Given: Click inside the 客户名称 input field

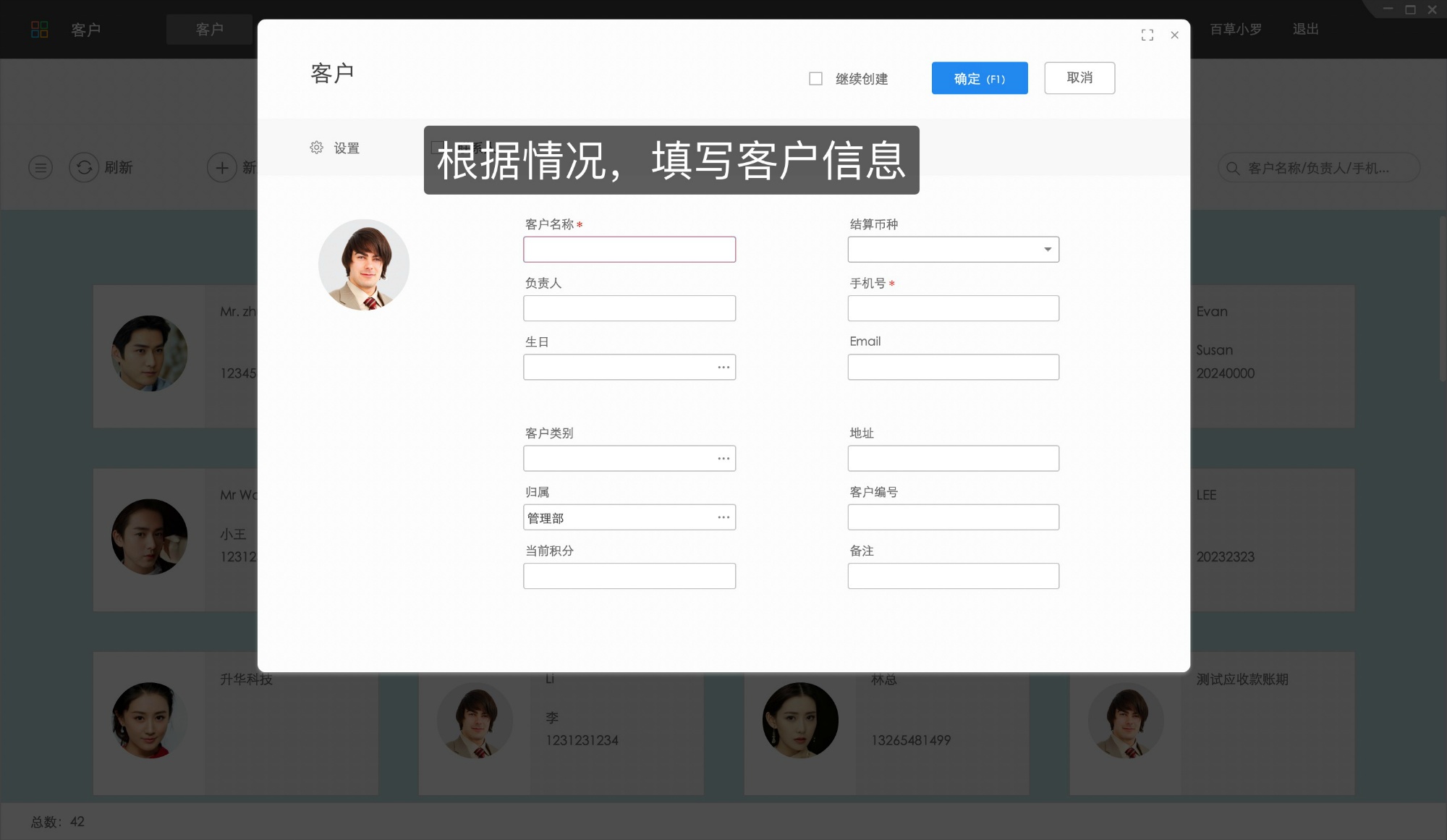Looking at the screenshot, I should coord(629,249).
